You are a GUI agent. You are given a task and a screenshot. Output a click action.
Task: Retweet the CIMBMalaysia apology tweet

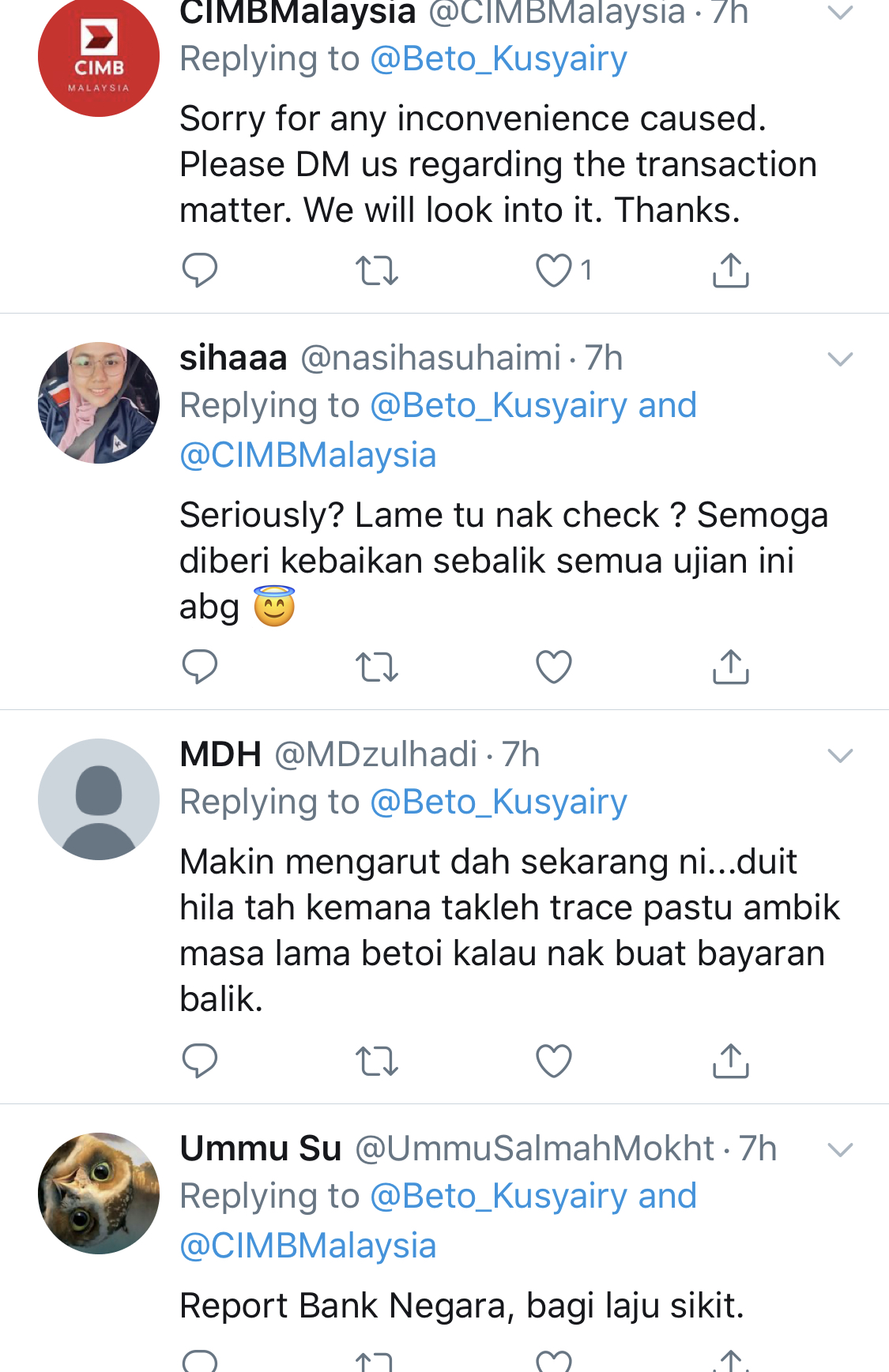coord(376,270)
